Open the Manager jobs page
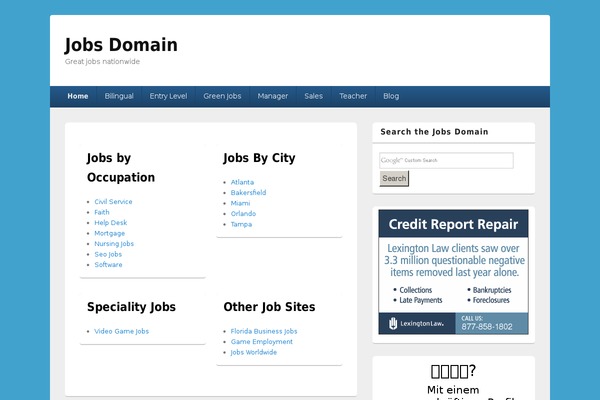This screenshot has width=600, height=400. pyautogui.click(x=273, y=96)
